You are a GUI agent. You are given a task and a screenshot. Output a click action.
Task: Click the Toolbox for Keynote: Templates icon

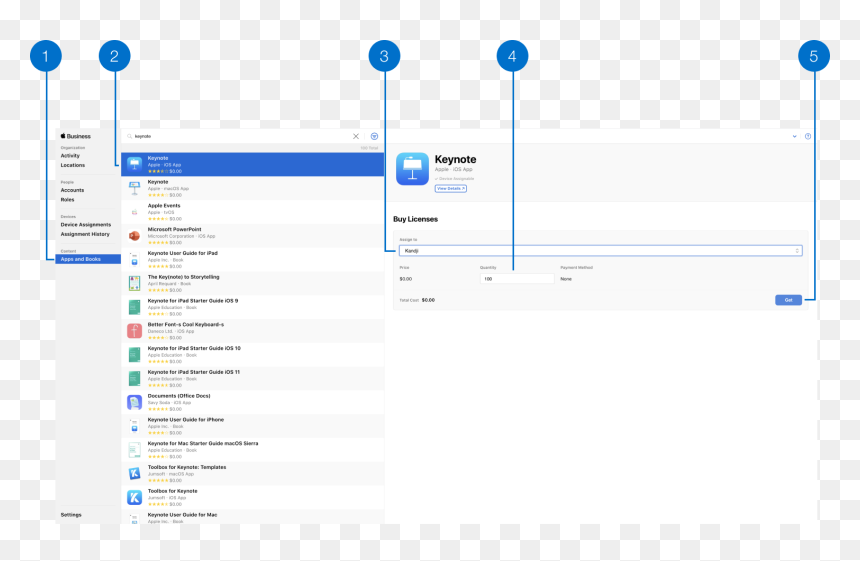tap(134, 473)
